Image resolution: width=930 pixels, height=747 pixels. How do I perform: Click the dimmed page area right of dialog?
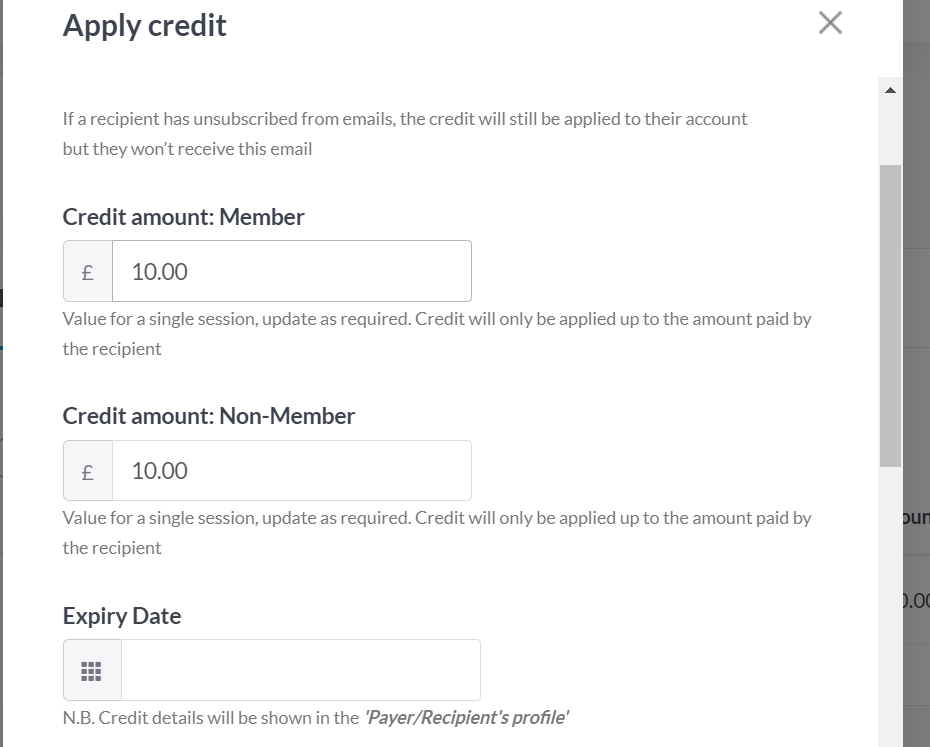916,356
